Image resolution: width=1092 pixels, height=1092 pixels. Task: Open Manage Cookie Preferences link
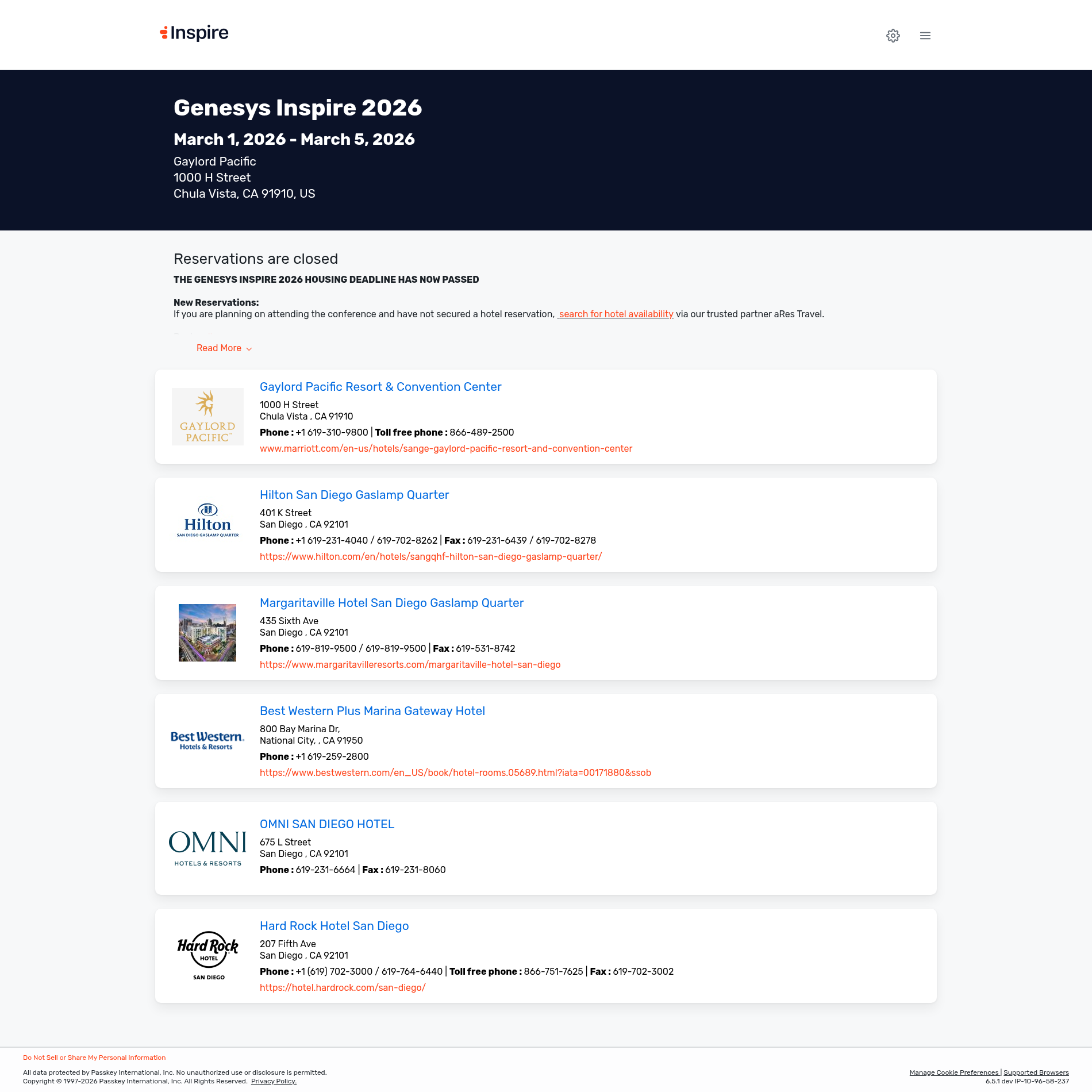954,1072
